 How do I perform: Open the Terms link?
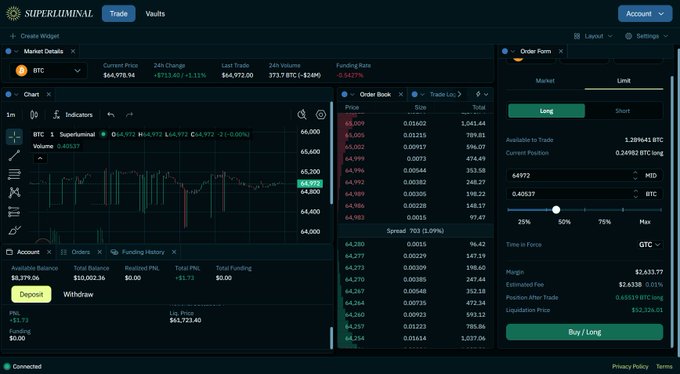click(x=664, y=367)
